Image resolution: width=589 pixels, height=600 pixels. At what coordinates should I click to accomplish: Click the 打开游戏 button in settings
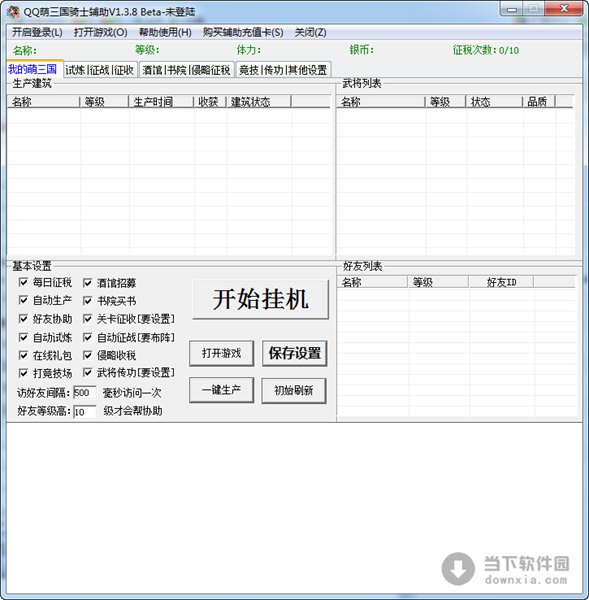click(222, 353)
